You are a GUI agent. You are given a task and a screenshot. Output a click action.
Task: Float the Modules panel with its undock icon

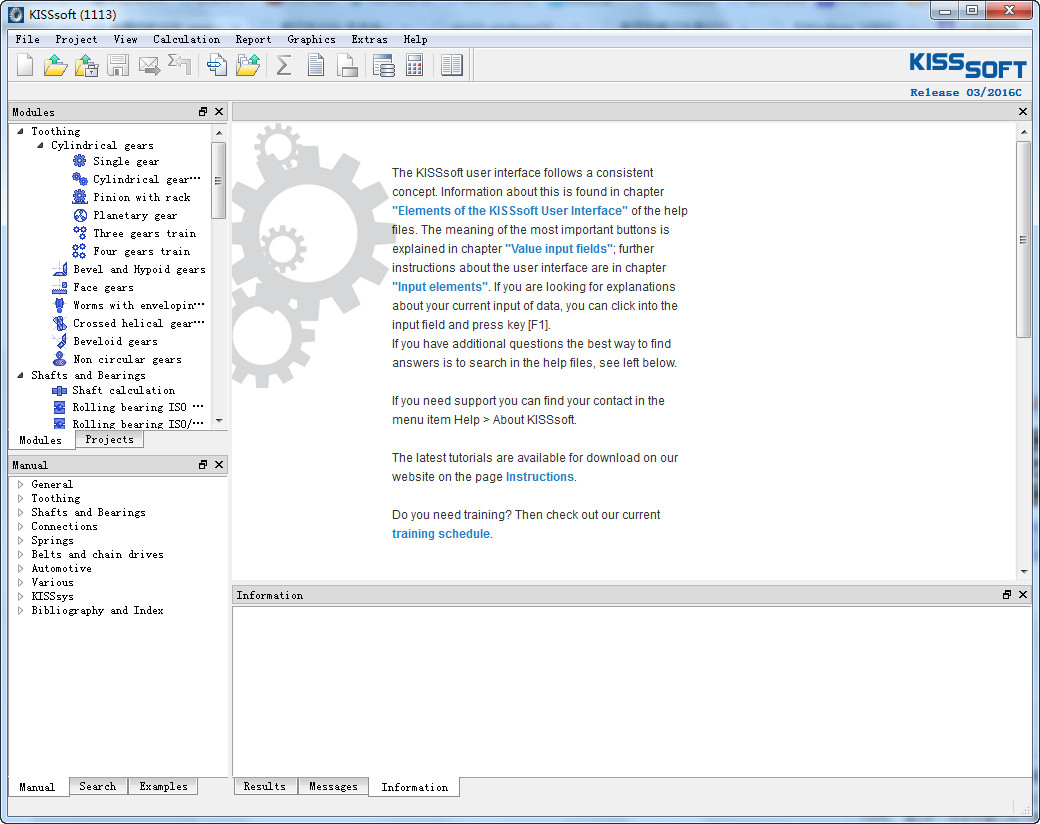tap(203, 111)
